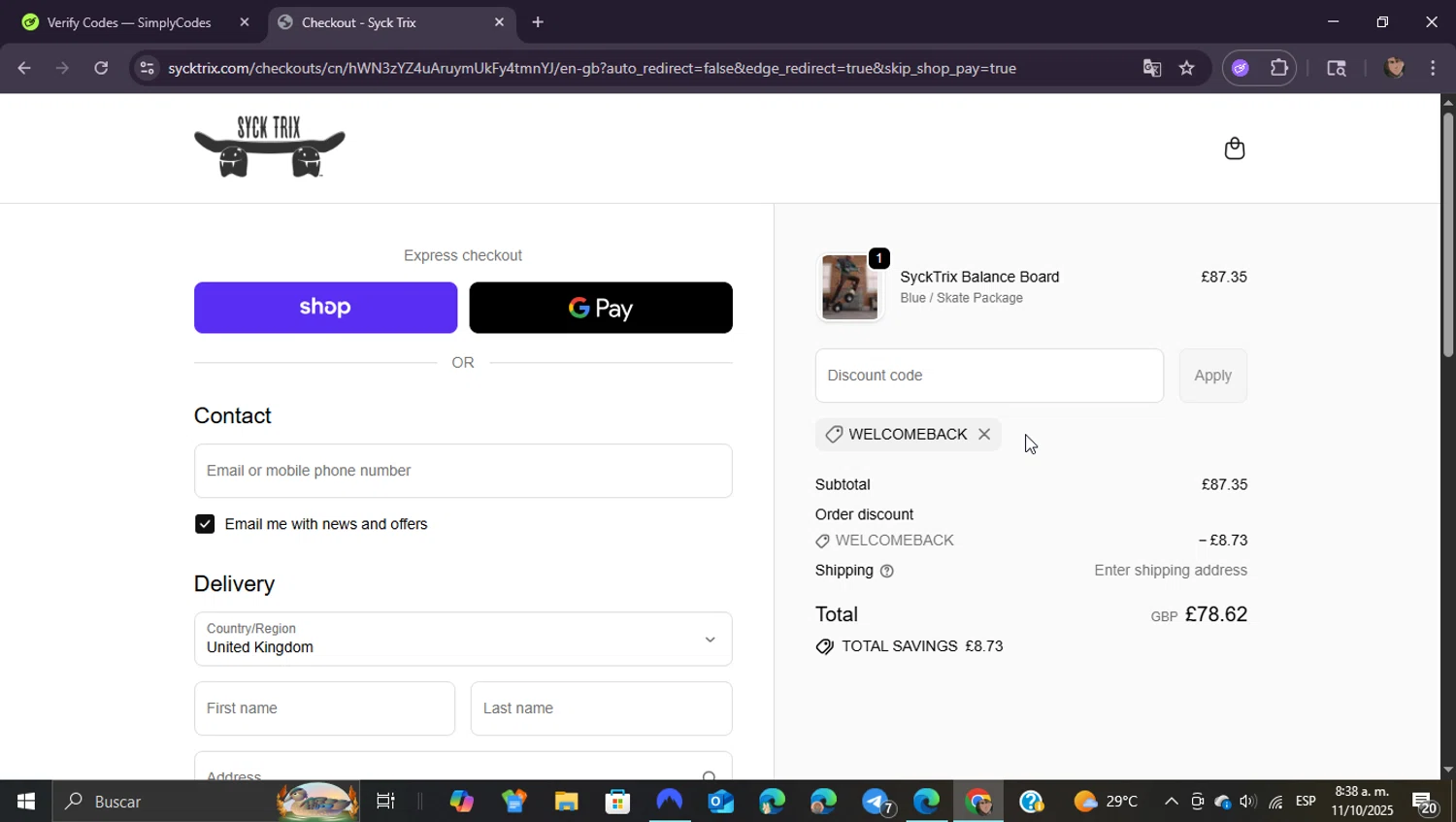Show hidden system tray icons
This screenshot has height=822, width=1456.
point(1171,802)
